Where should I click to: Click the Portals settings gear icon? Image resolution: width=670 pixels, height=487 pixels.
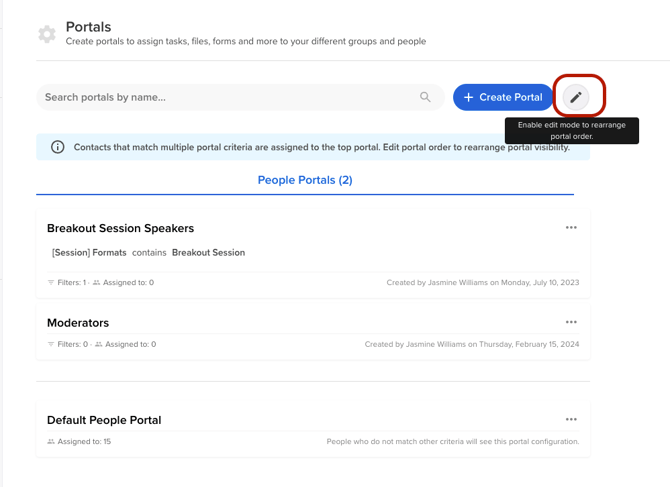pos(47,34)
